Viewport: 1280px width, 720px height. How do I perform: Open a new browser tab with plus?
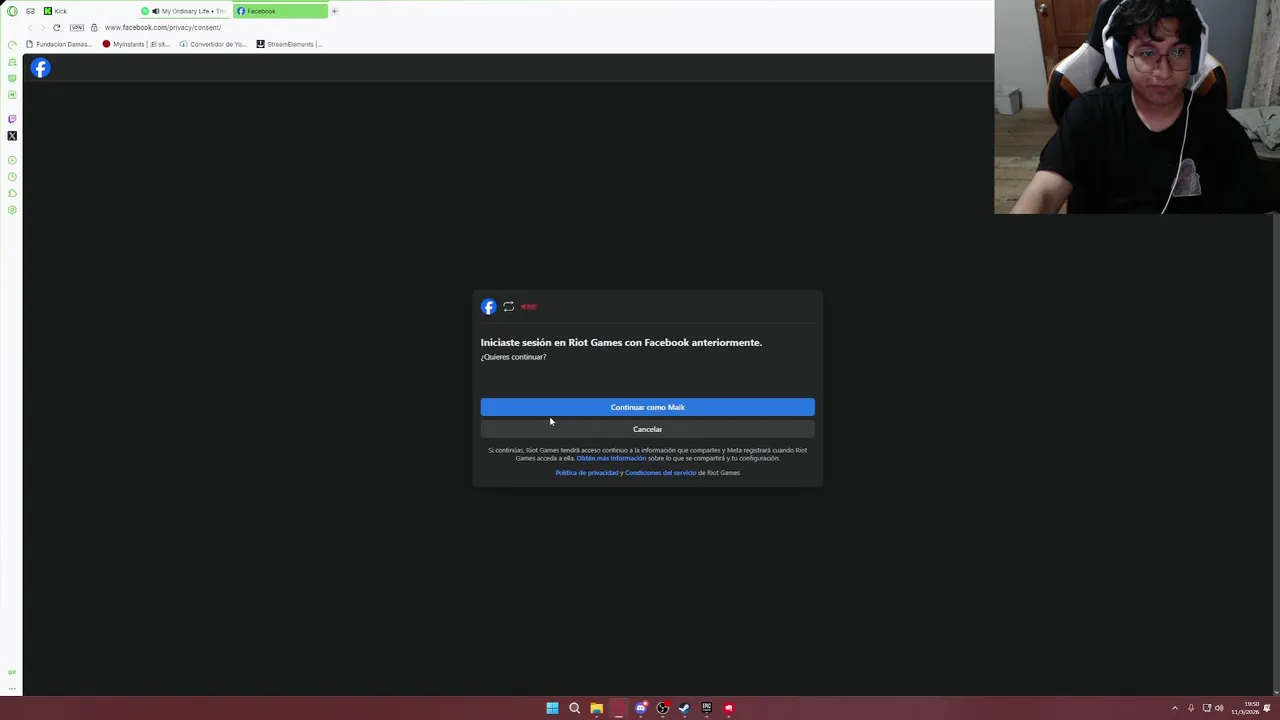point(334,11)
